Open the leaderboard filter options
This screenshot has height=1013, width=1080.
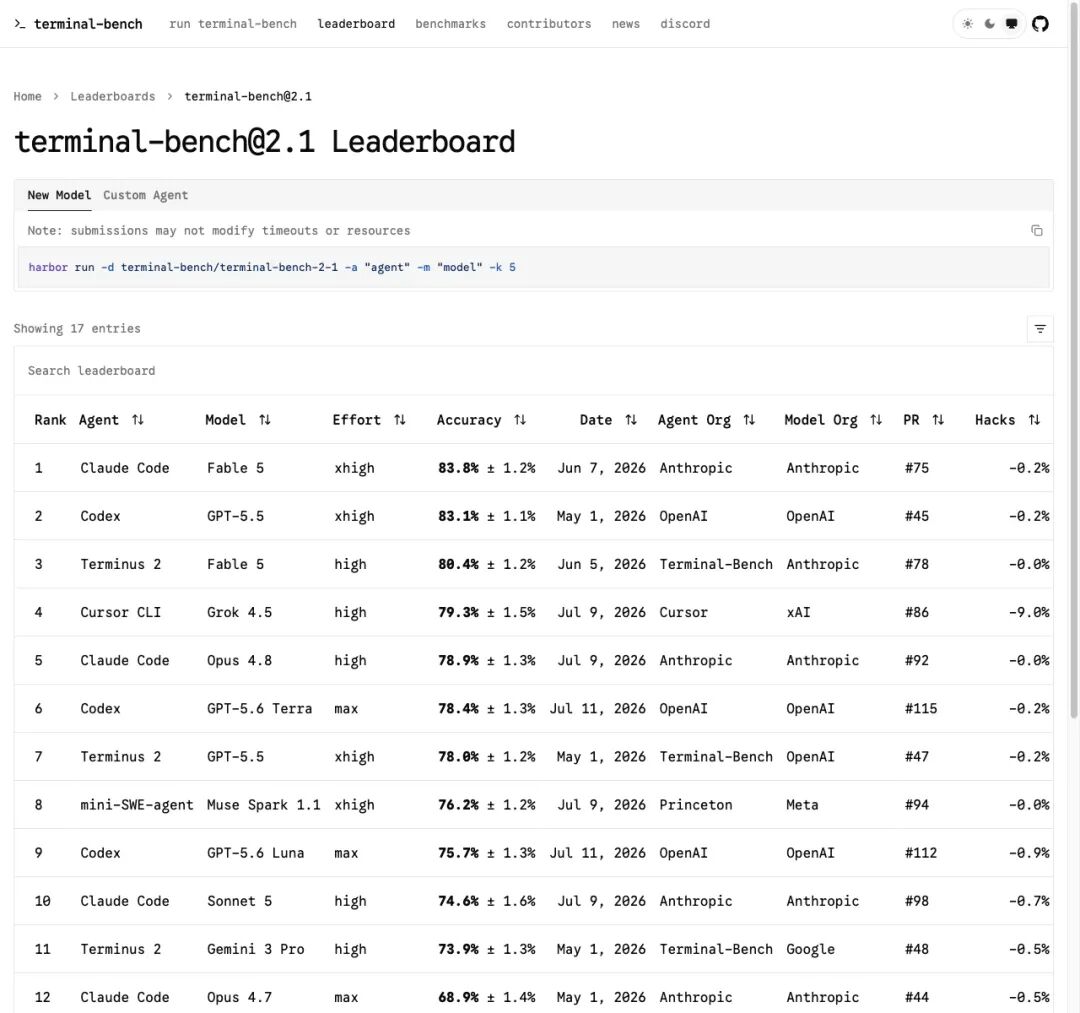1040,329
